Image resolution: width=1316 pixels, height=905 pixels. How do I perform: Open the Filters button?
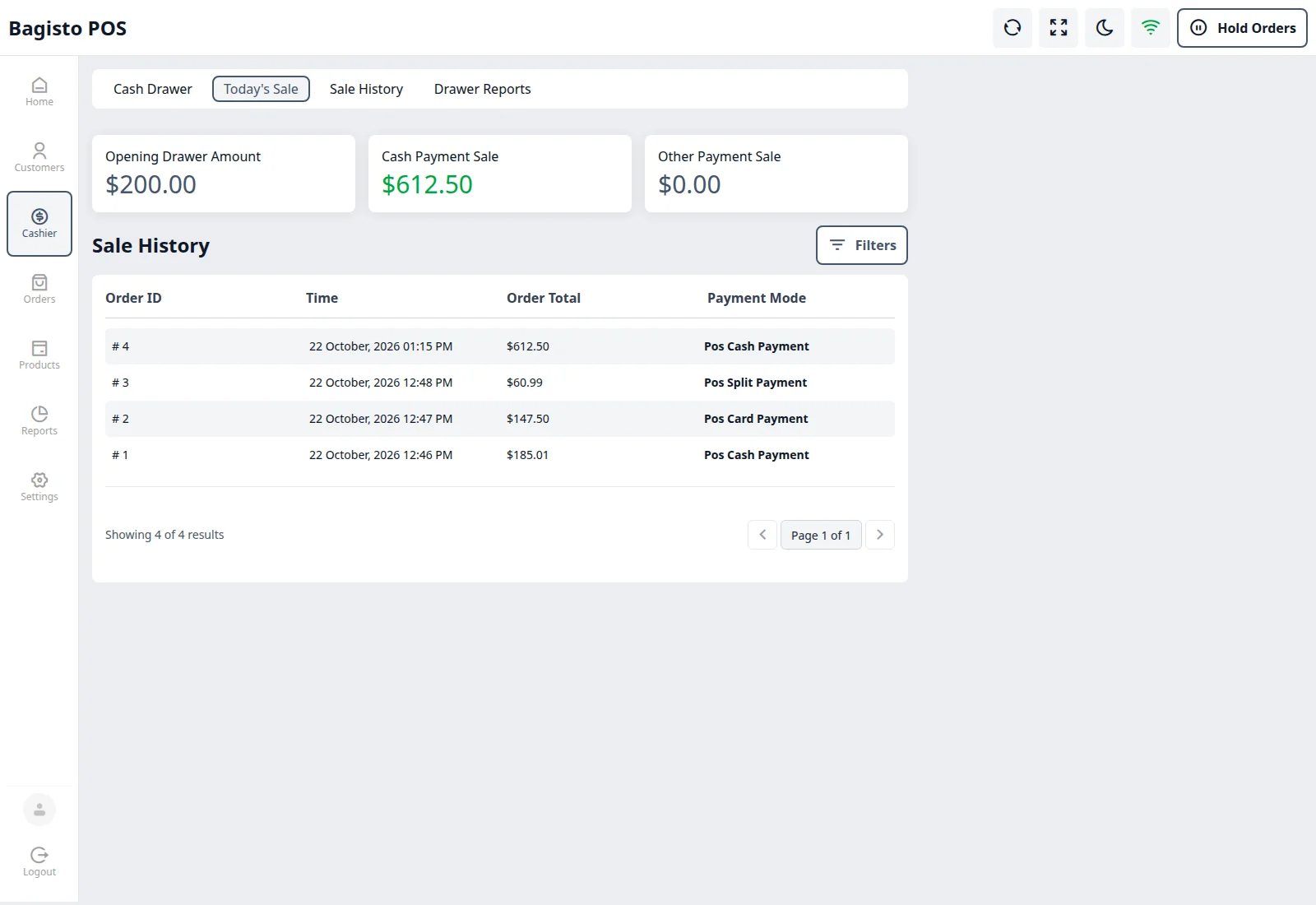click(862, 245)
